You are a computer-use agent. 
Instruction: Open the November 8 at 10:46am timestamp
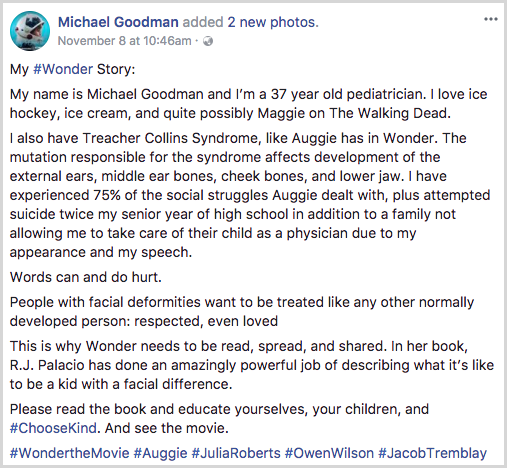point(125,41)
